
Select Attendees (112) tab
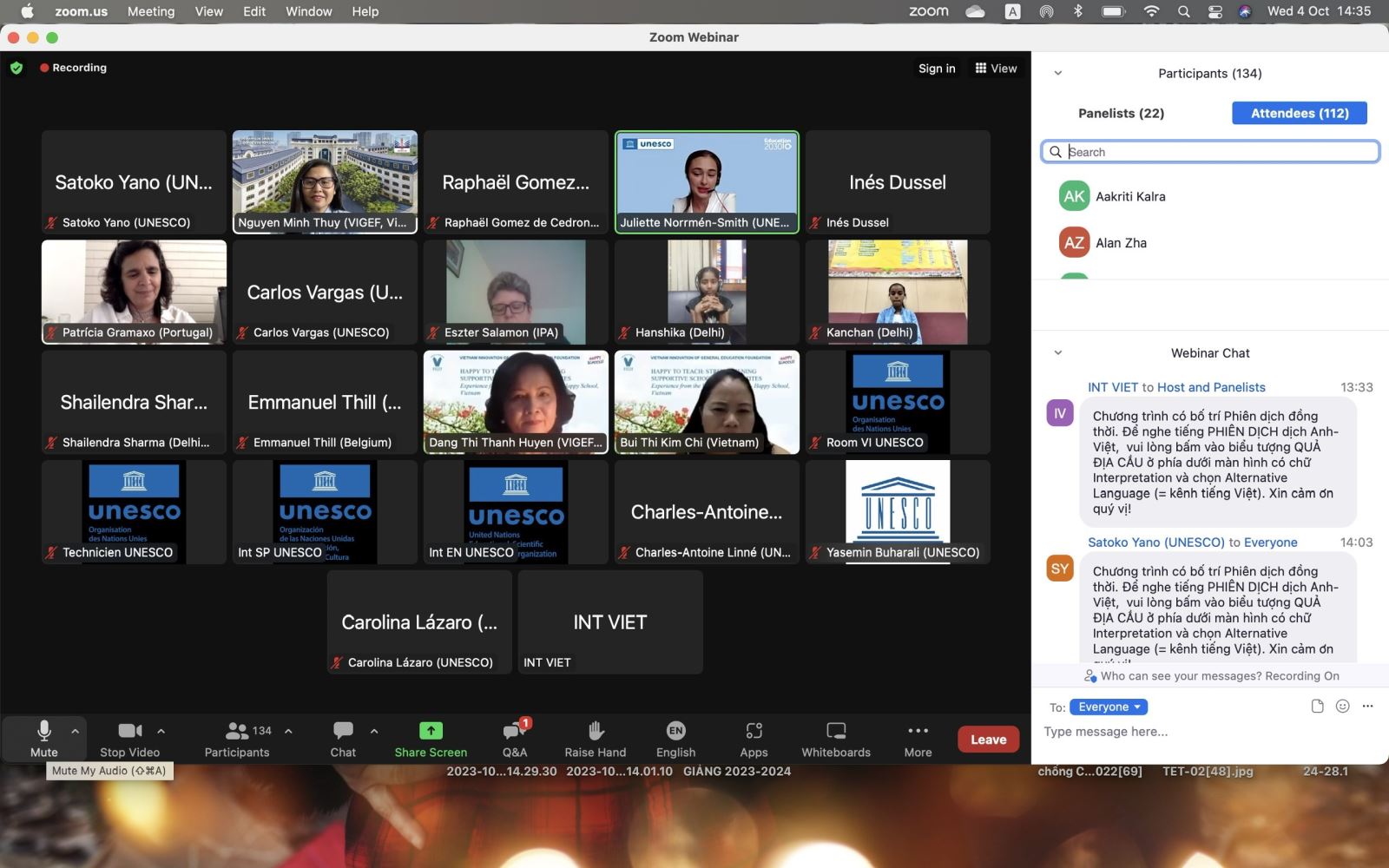pos(1300,113)
